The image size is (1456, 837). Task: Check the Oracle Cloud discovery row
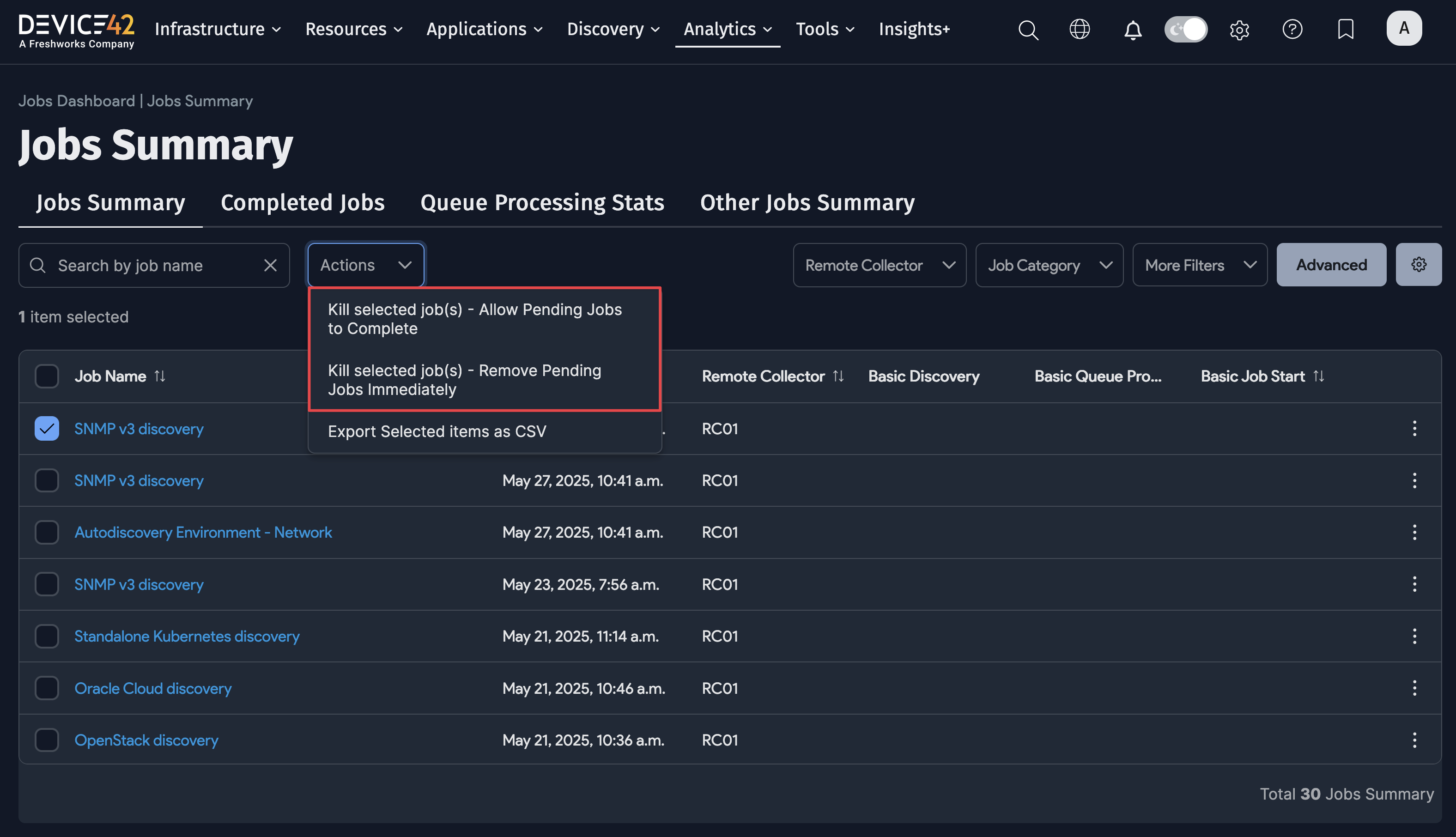tap(47, 687)
